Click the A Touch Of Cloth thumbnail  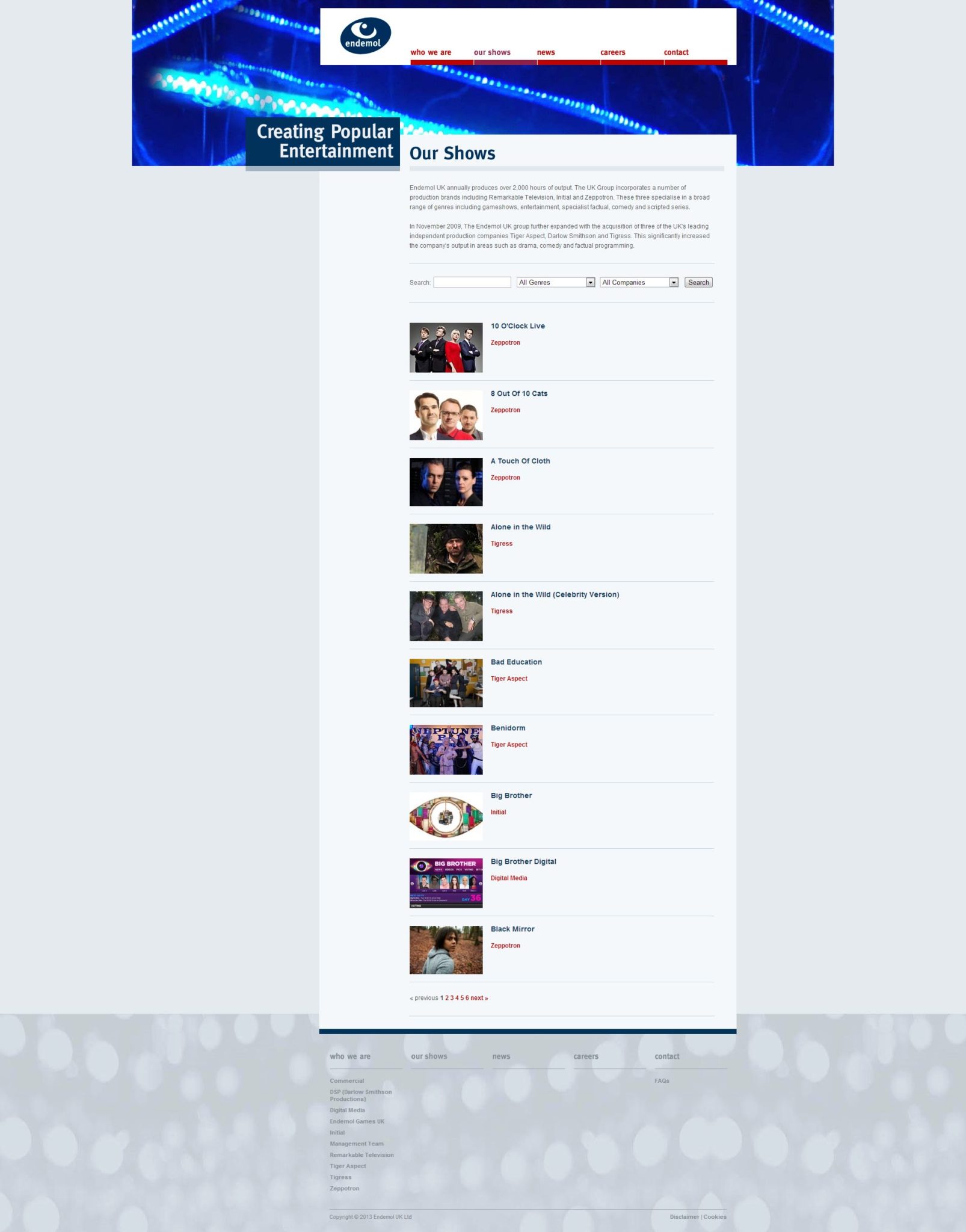[x=446, y=481]
